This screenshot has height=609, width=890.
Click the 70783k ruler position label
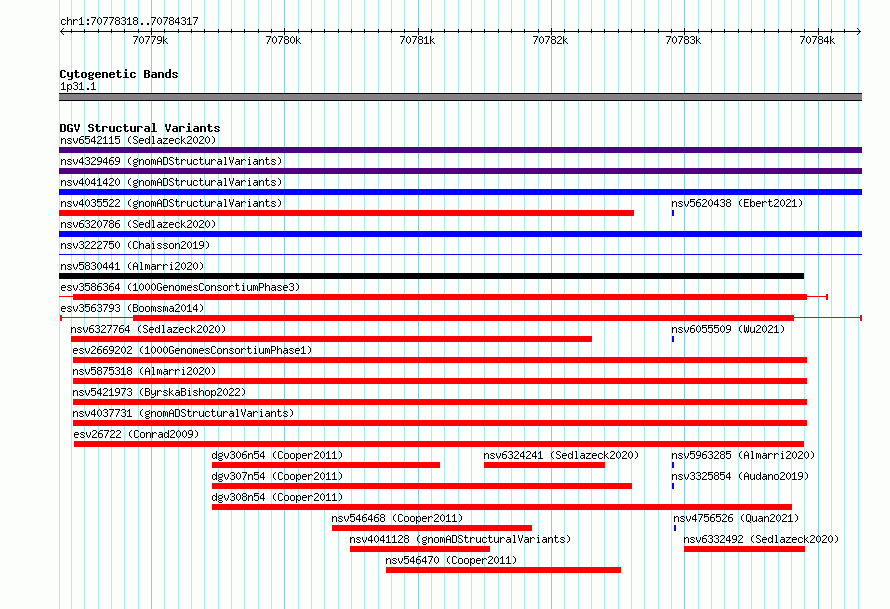(x=683, y=40)
